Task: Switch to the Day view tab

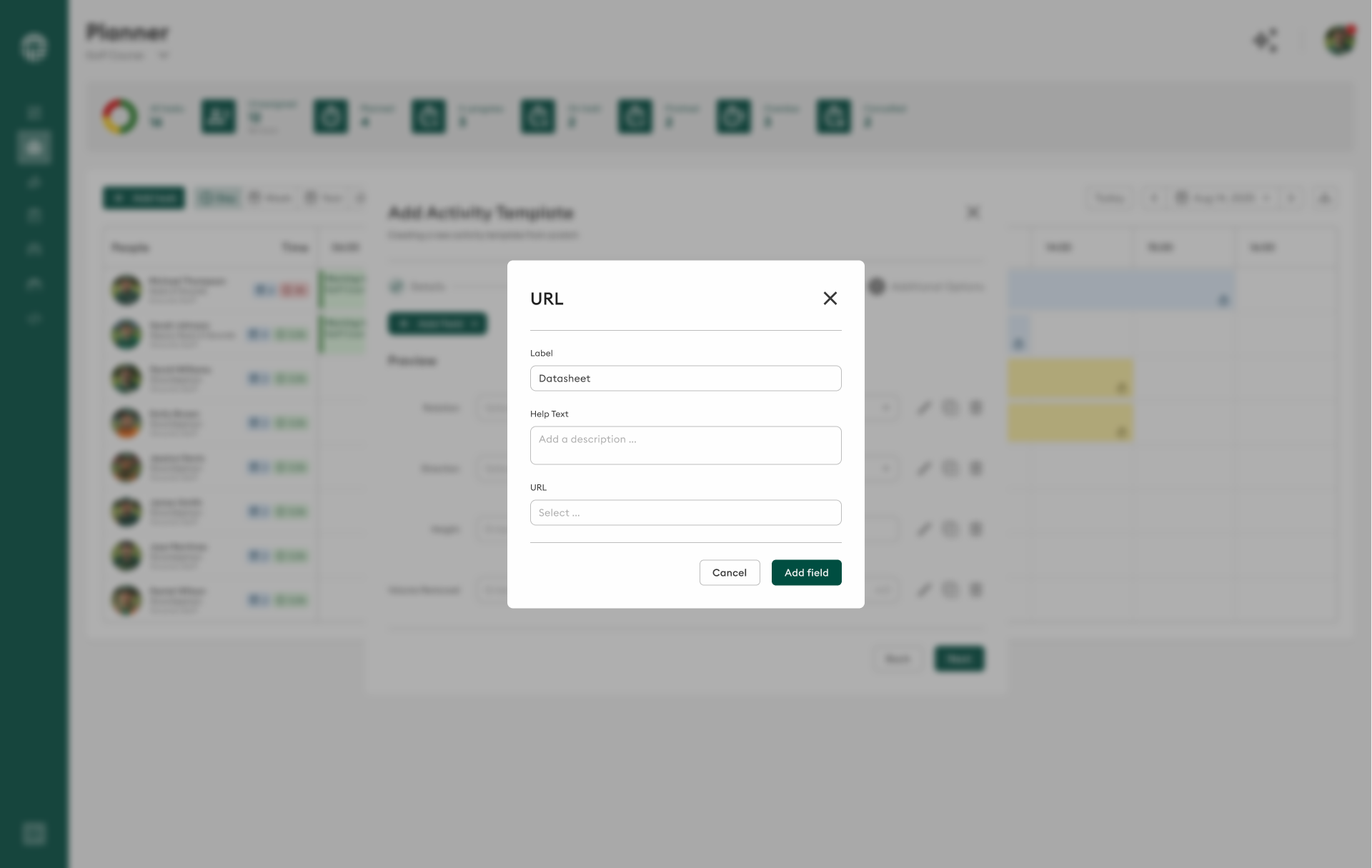Action: pos(218,198)
